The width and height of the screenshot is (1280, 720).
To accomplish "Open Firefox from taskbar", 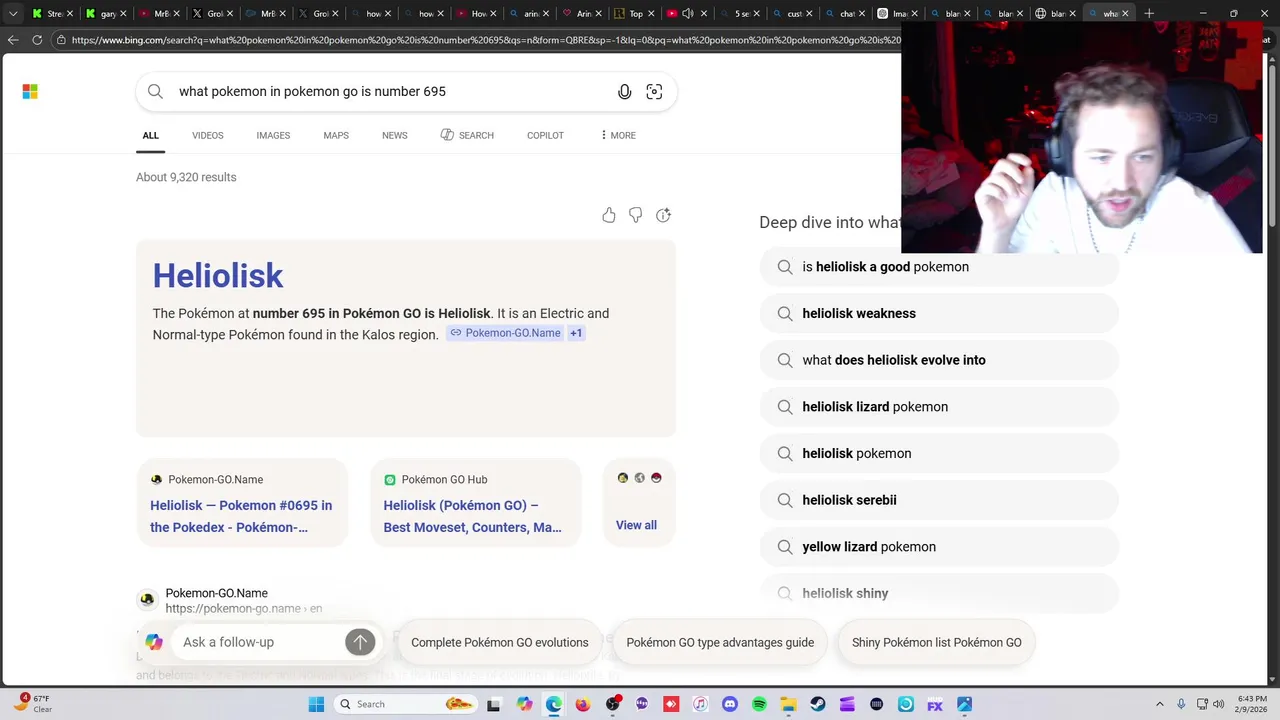I will (x=583, y=704).
